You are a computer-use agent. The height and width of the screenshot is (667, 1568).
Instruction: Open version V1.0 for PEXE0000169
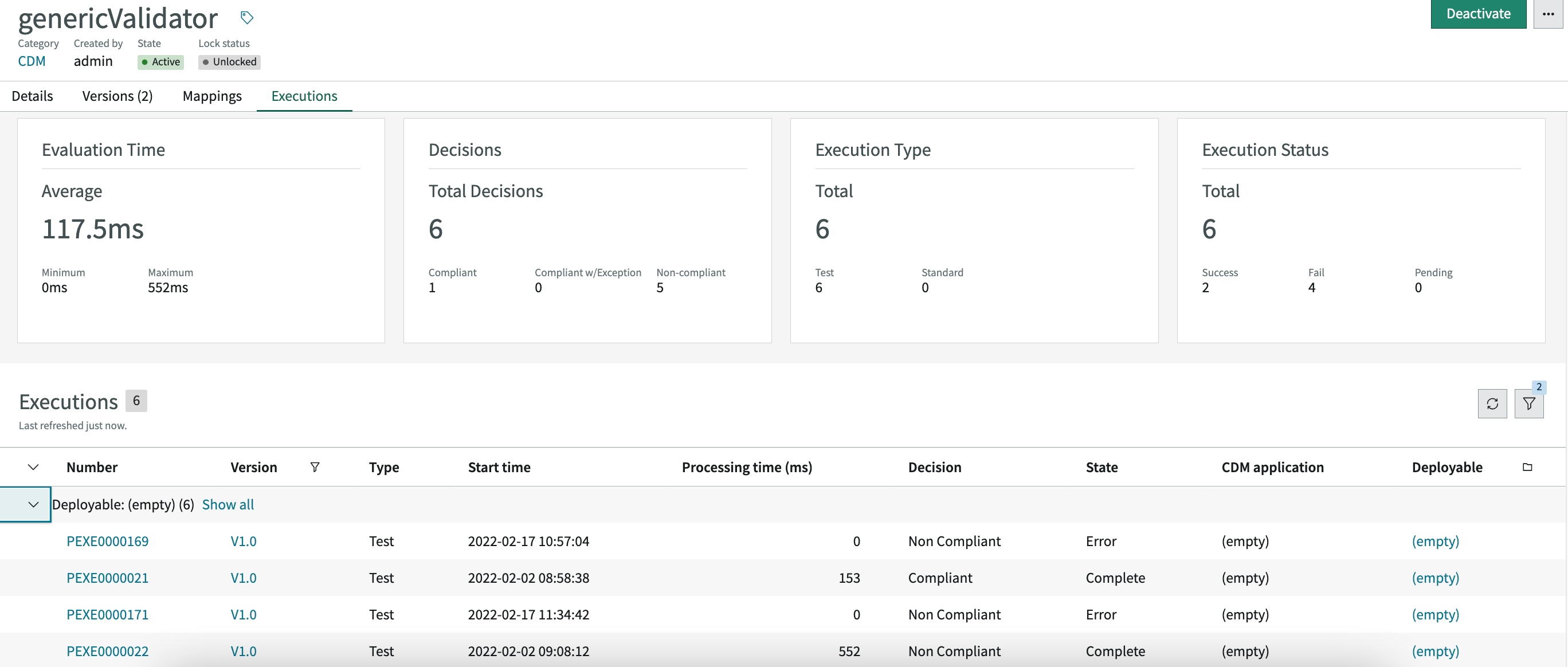(x=244, y=541)
